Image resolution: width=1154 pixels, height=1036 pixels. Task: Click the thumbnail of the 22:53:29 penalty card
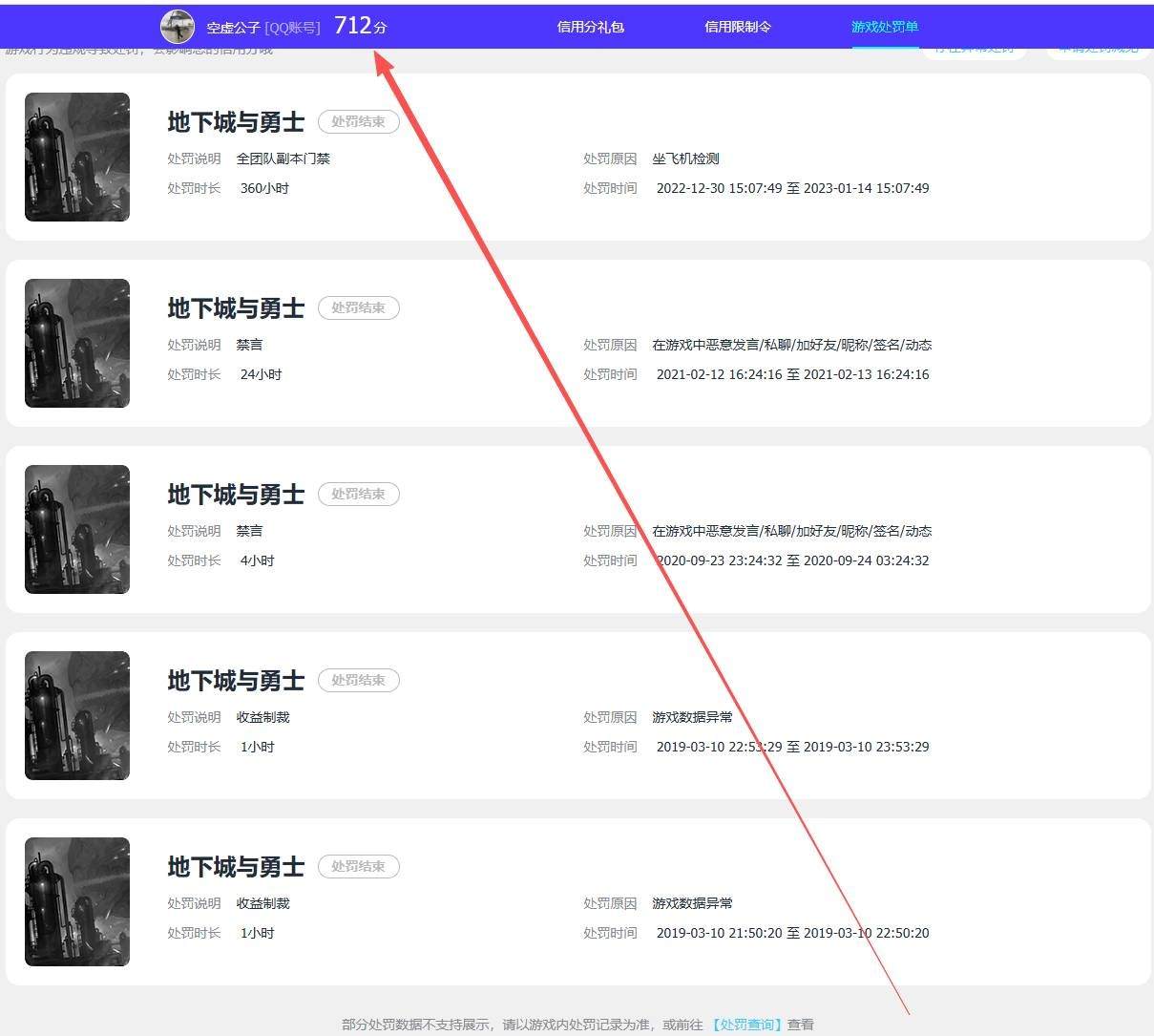pos(77,715)
